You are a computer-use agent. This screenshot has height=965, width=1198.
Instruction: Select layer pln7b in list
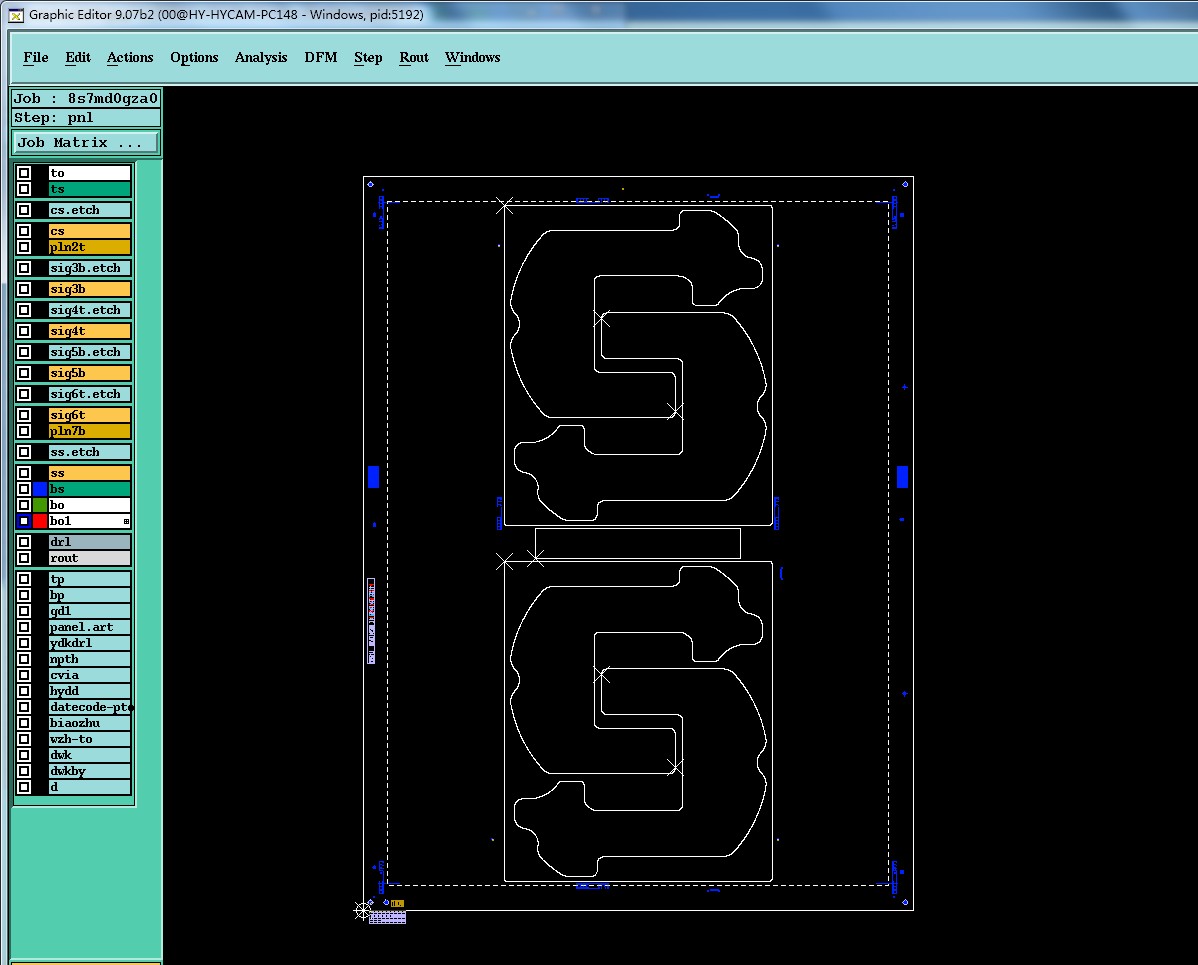click(x=89, y=432)
